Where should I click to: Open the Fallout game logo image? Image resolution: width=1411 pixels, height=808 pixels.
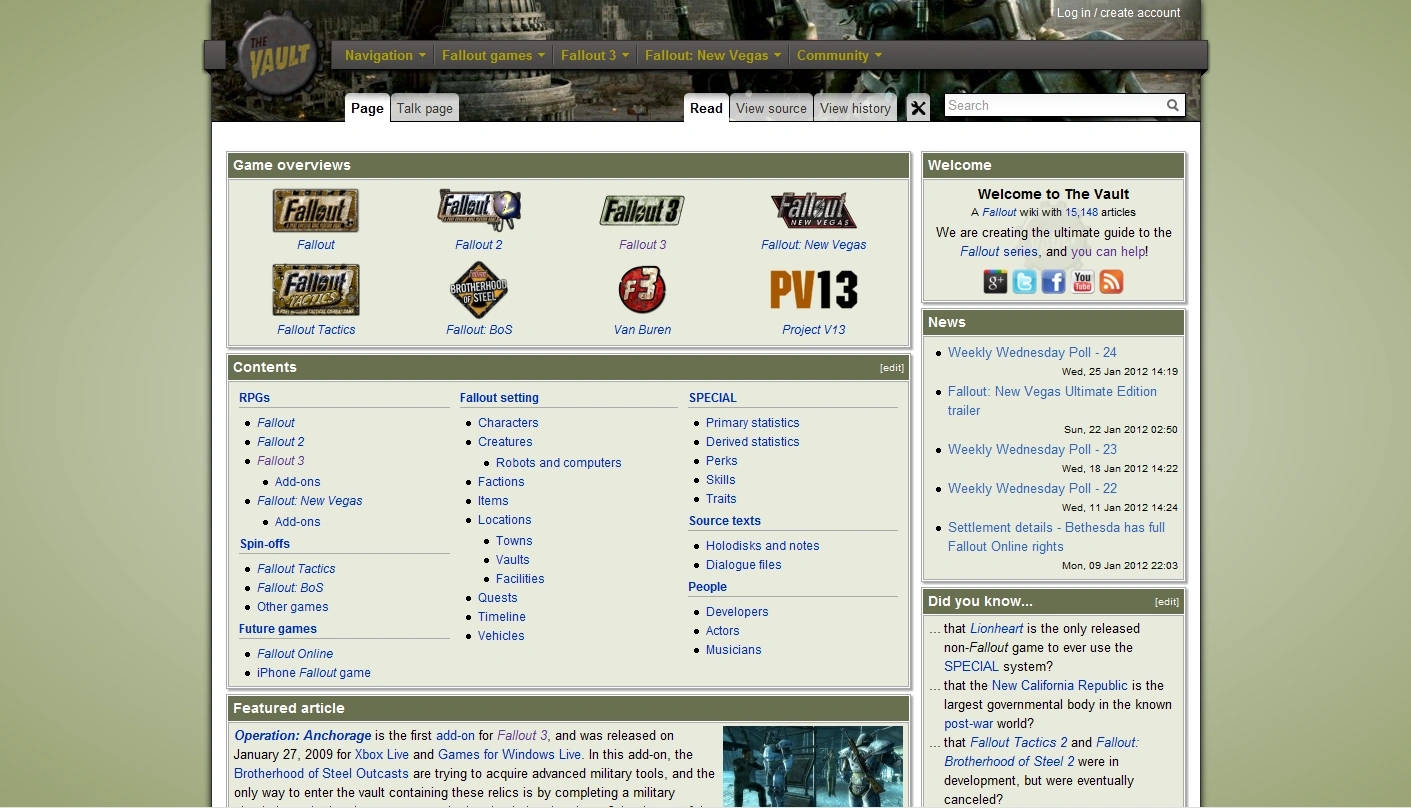pos(316,211)
